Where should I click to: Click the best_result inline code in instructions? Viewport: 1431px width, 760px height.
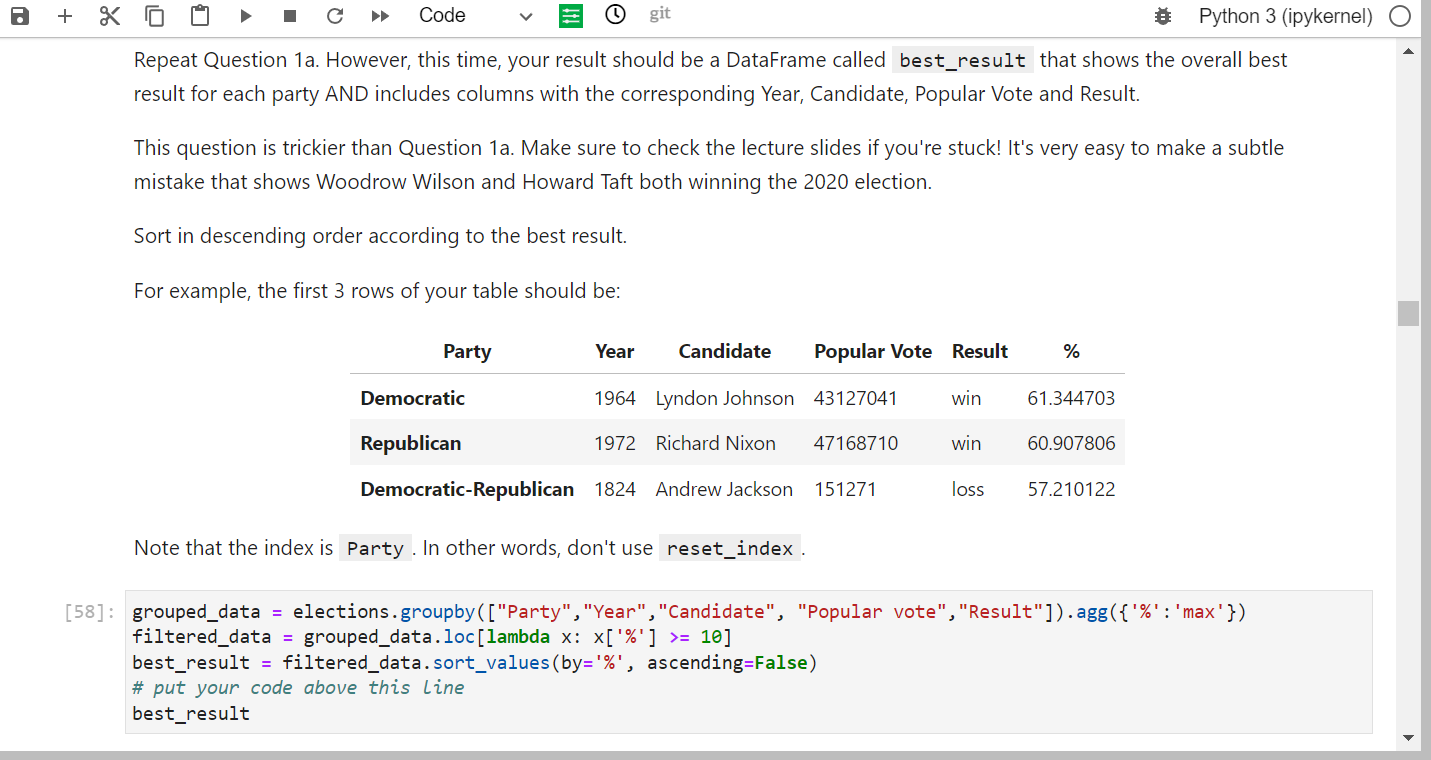point(962,60)
